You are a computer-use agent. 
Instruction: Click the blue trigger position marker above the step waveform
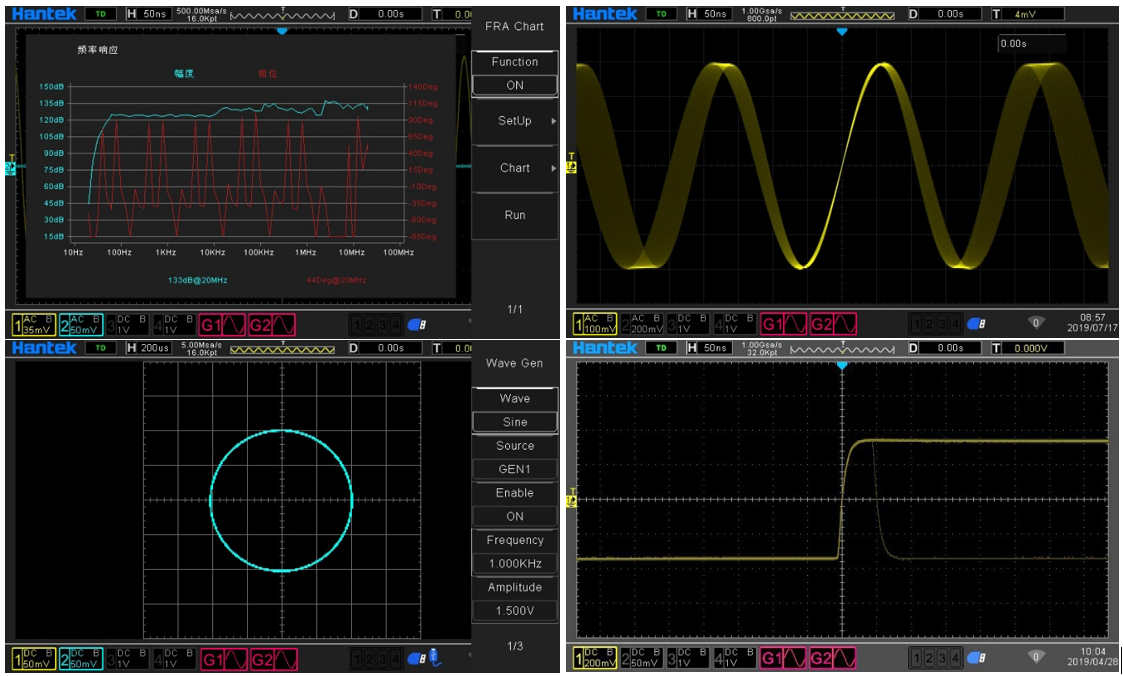(x=842, y=366)
